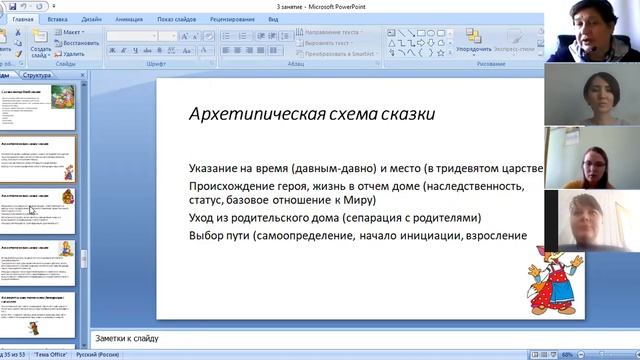640x360 pixels.
Task: Click Создать слайд button
Action: point(40,44)
